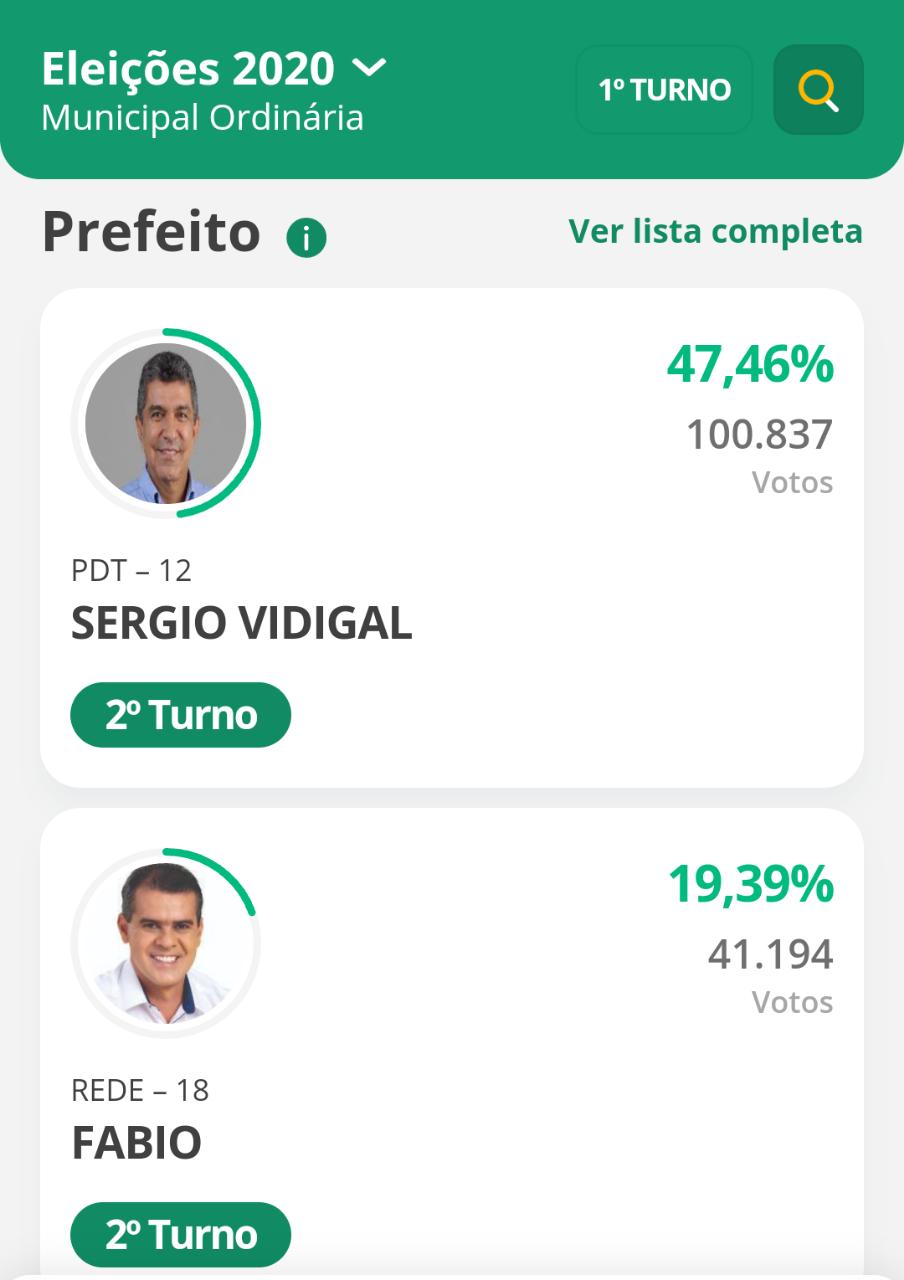Screen dimensions: 904x1280
Task: Toggle the 1º TURNO button
Action: pos(664,90)
